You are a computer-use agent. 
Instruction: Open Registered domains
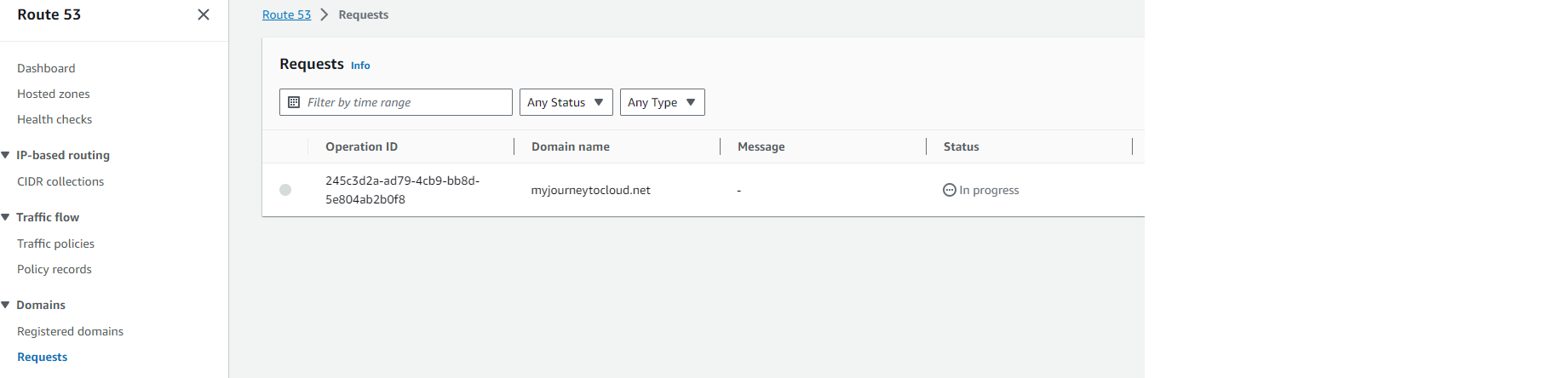[x=70, y=331]
